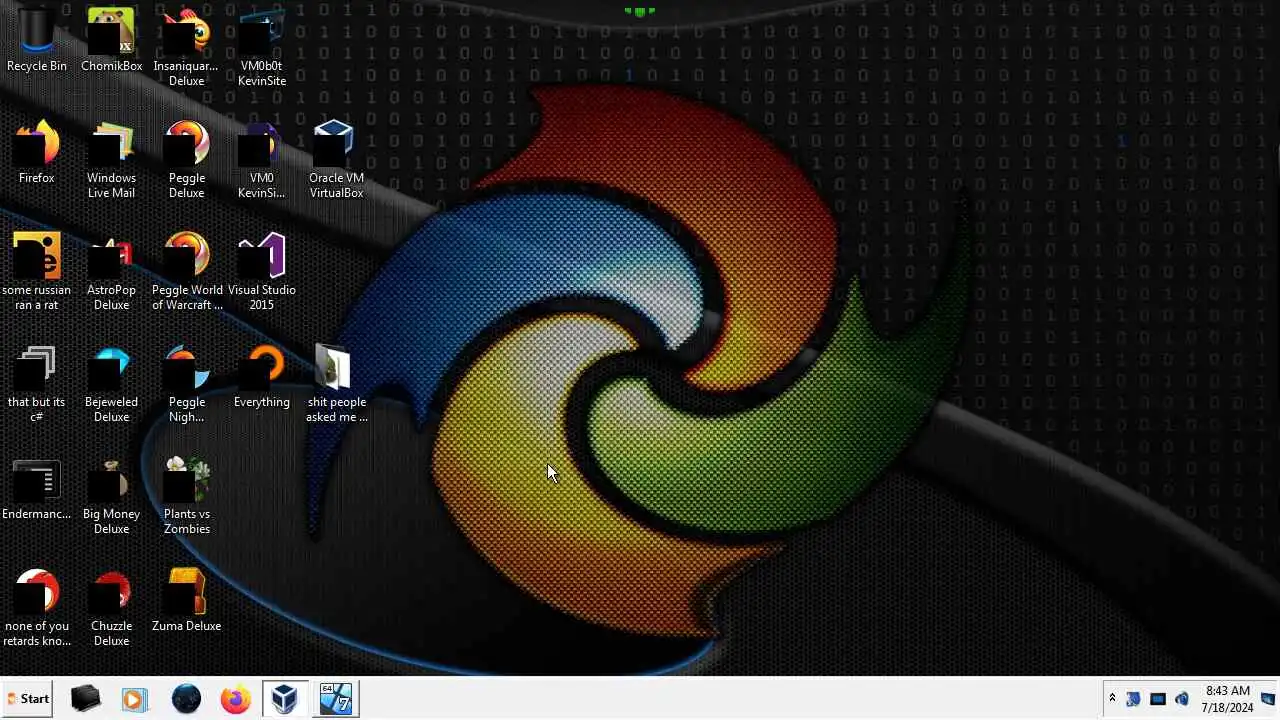The width and height of the screenshot is (1280, 720).
Task: Select the Big Money Deluxe icon
Action: pos(111,496)
